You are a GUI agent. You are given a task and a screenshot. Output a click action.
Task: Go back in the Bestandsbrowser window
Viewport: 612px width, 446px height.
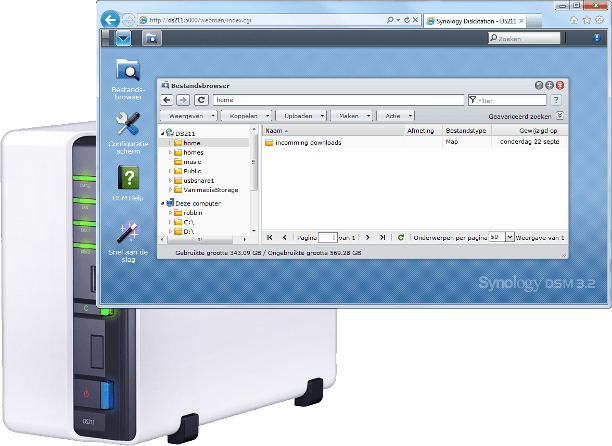(167, 100)
